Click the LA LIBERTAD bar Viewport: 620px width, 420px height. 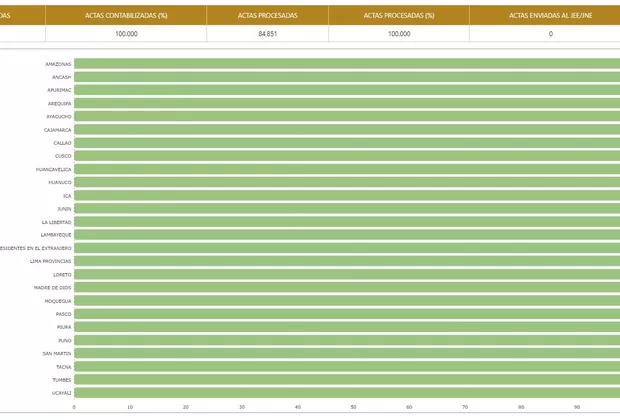[346, 222]
